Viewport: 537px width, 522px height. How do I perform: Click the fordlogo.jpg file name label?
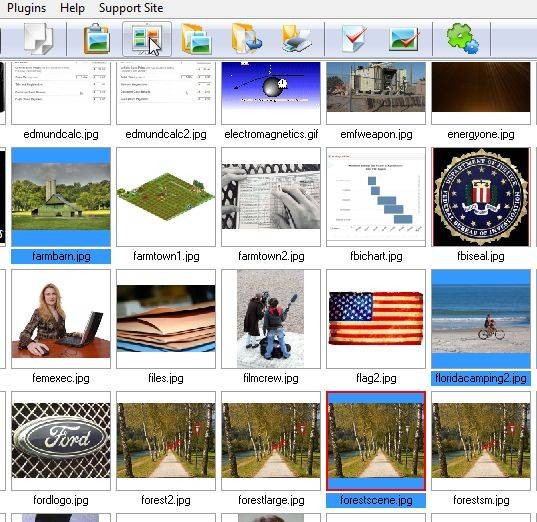[x=61, y=500]
